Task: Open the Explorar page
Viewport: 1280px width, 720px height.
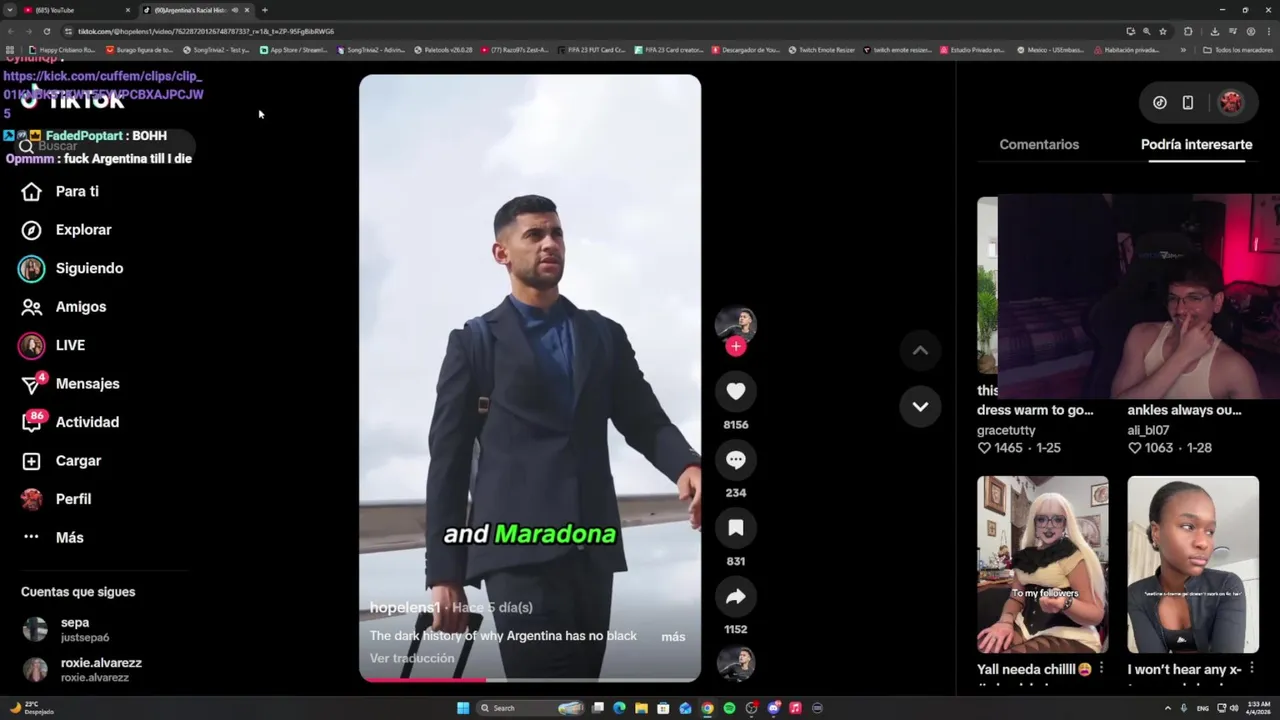Action: pyautogui.click(x=66, y=230)
